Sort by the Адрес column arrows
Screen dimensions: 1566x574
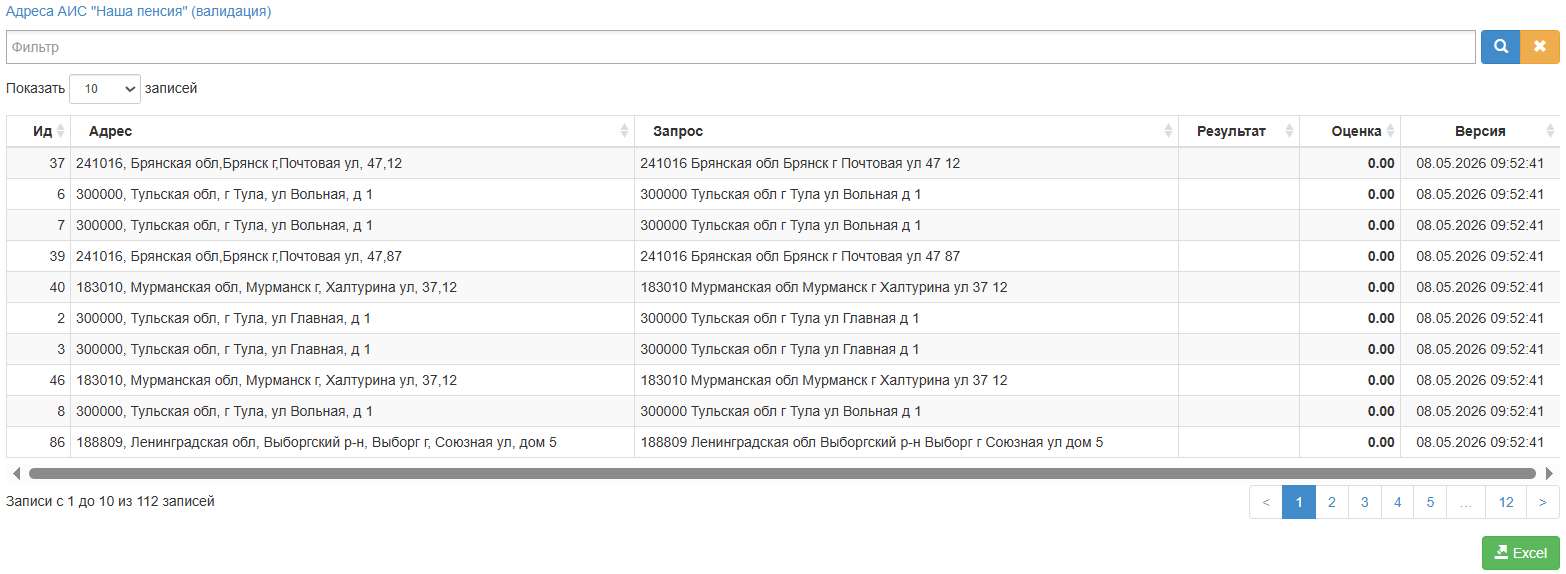click(625, 131)
